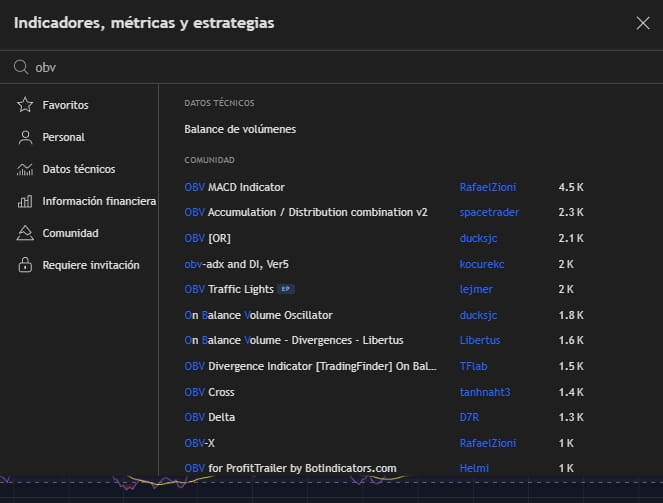The image size is (663, 503).
Task: Click the chart icon beside Datos técnicos
Action: (25, 169)
